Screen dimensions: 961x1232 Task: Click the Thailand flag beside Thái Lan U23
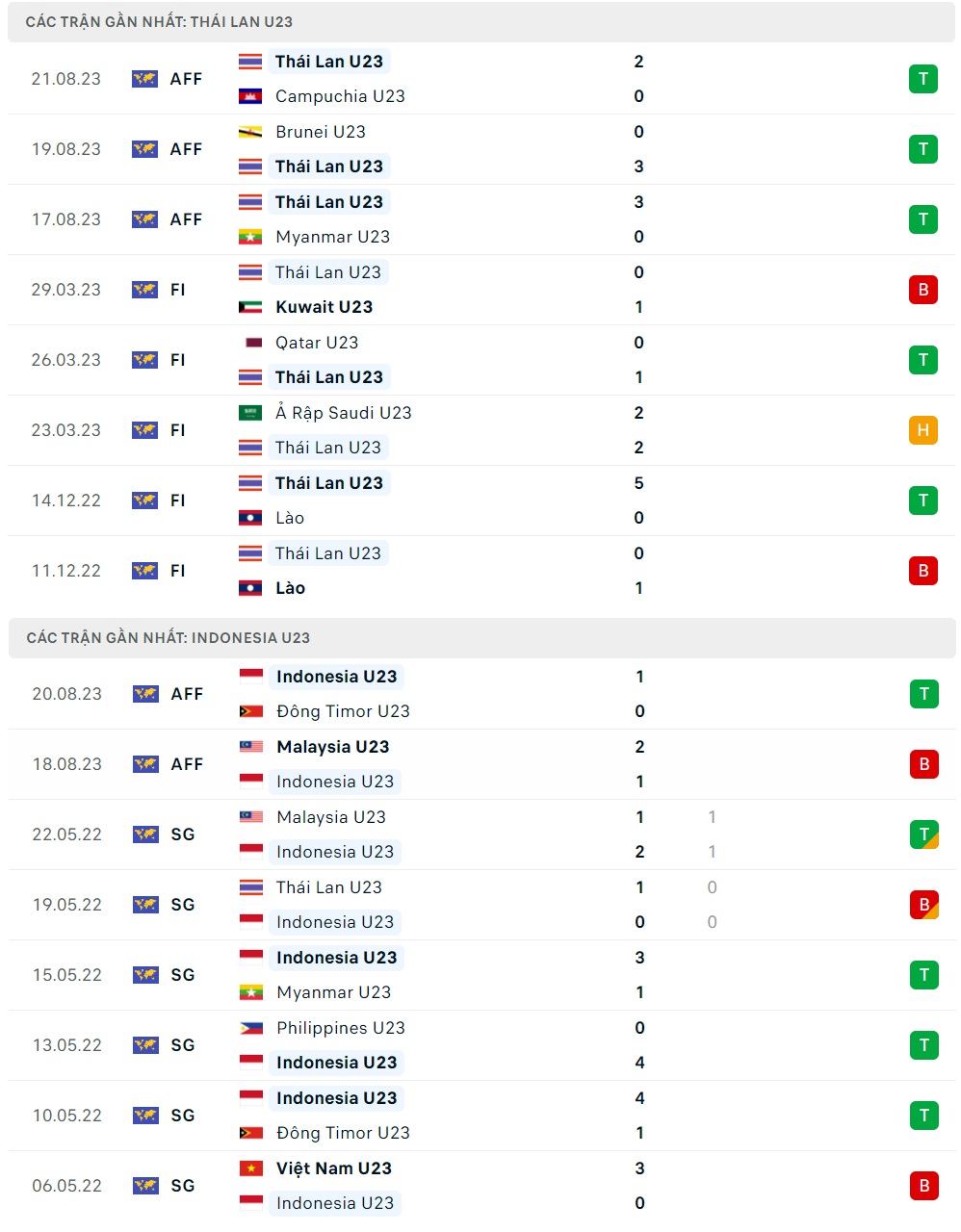coord(251,61)
